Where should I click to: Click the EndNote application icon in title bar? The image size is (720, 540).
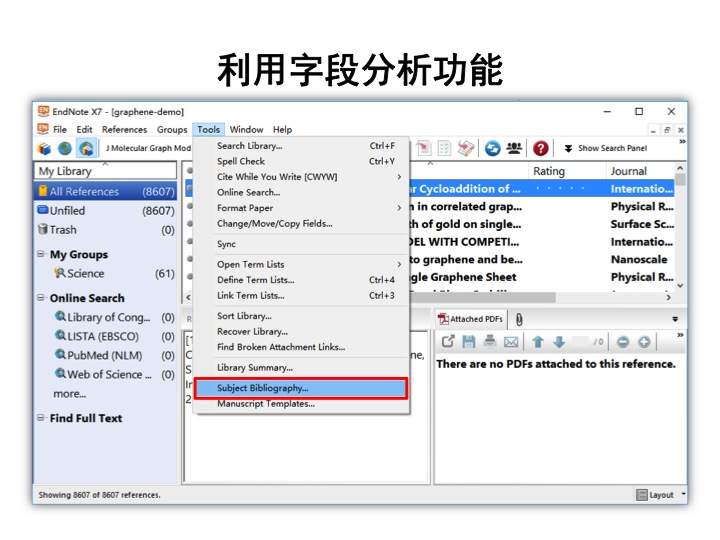click(44, 112)
